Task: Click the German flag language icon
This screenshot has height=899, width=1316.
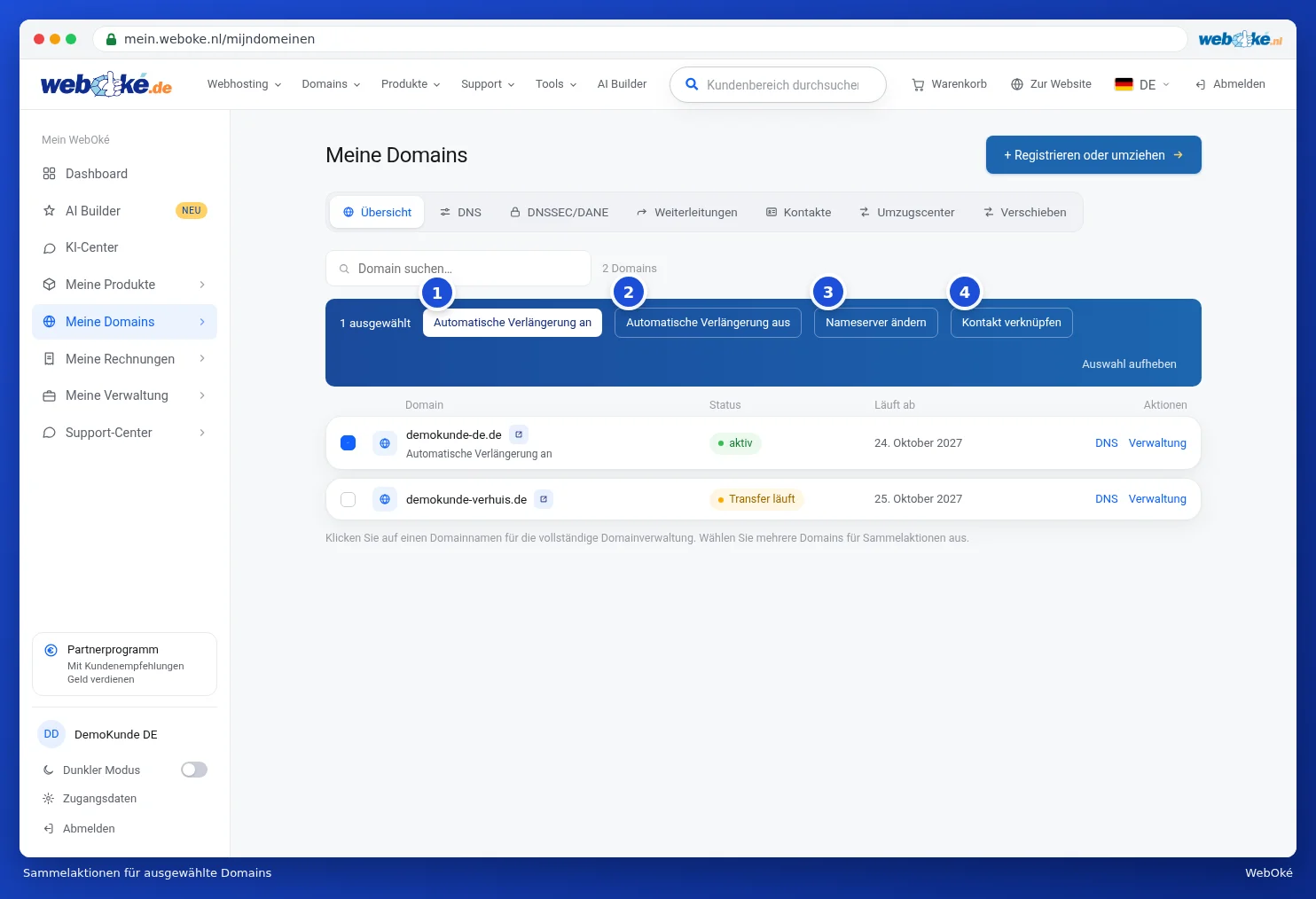Action: coord(1124,84)
